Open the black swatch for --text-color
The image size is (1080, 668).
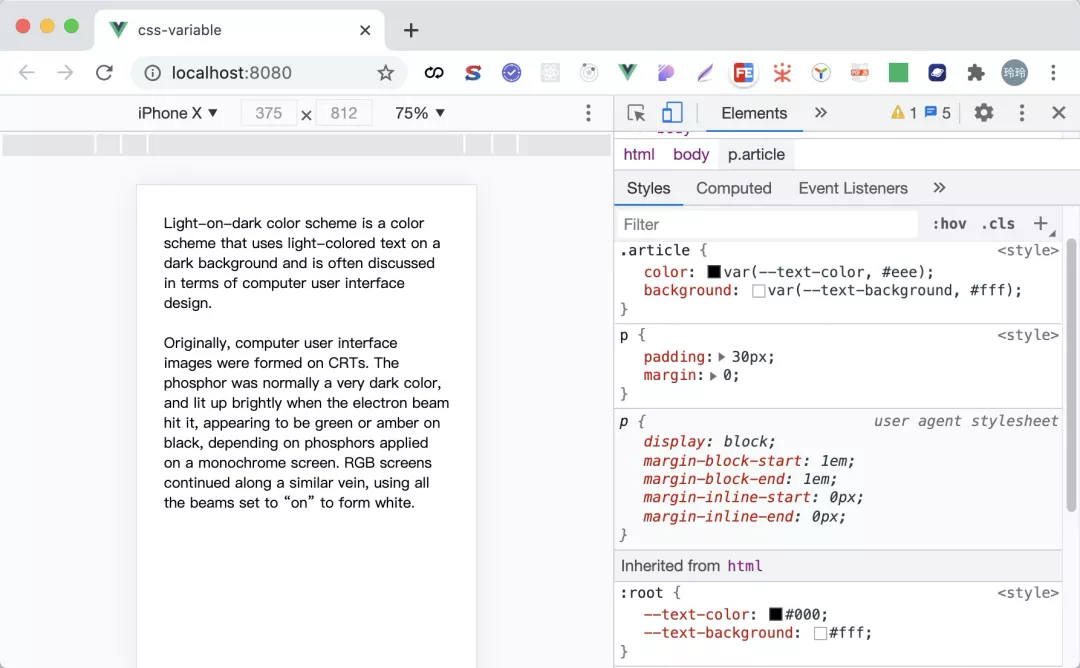(x=776, y=614)
